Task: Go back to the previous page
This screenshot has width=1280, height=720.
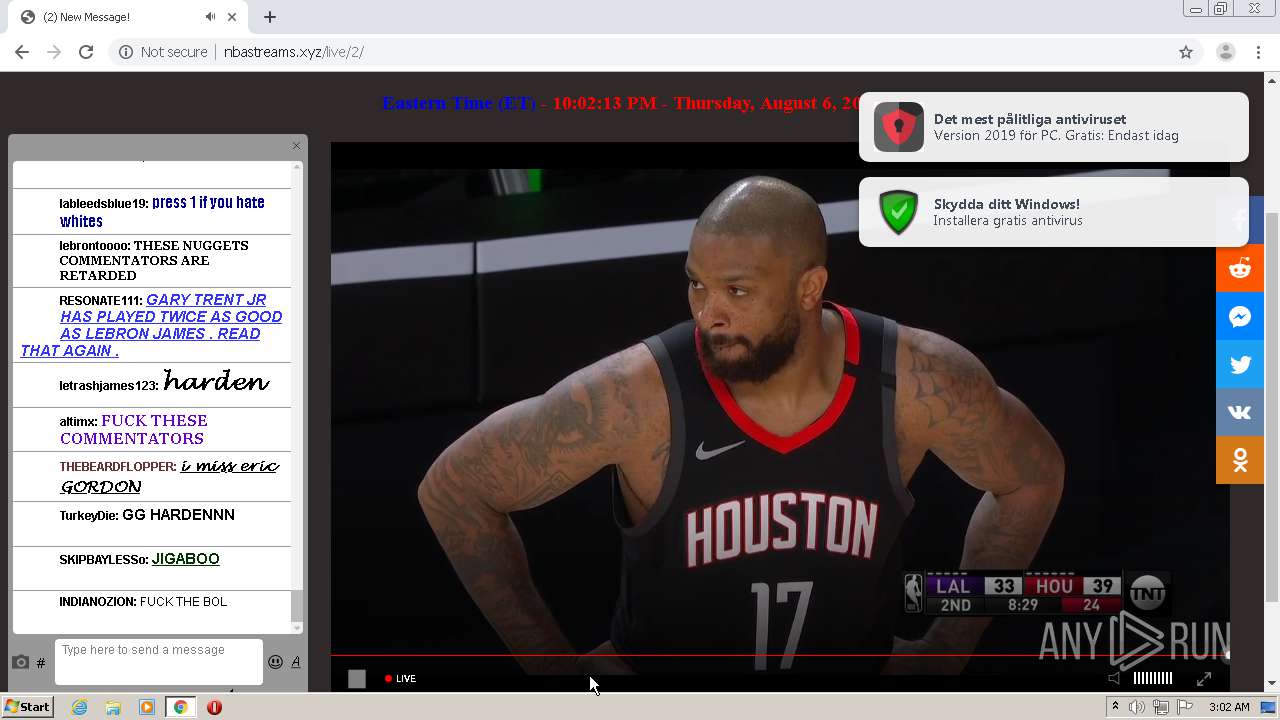Action: pyautogui.click(x=22, y=52)
